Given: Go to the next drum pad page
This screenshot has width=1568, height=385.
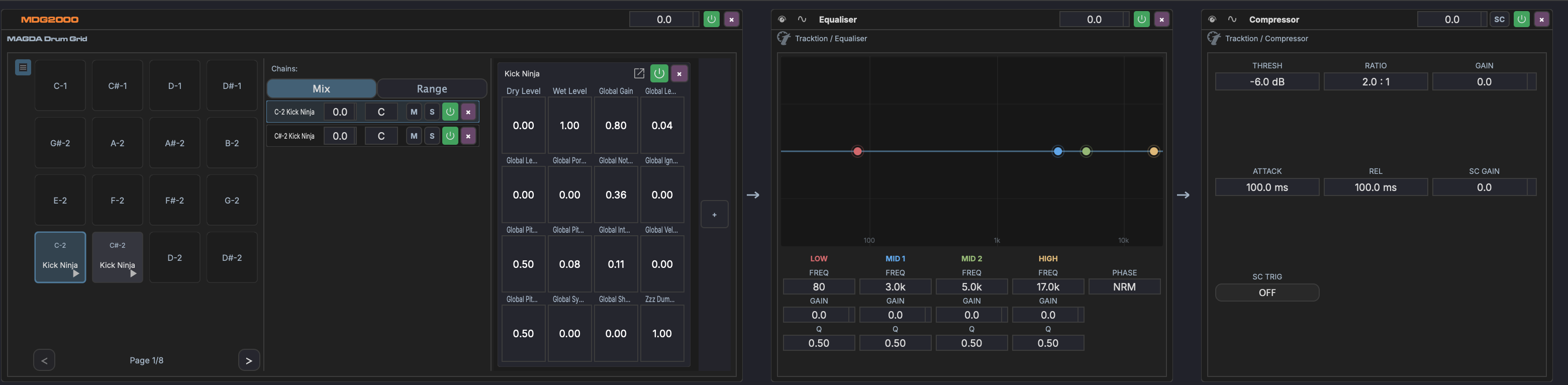Looking at the screenshot, I should [248, 361].
